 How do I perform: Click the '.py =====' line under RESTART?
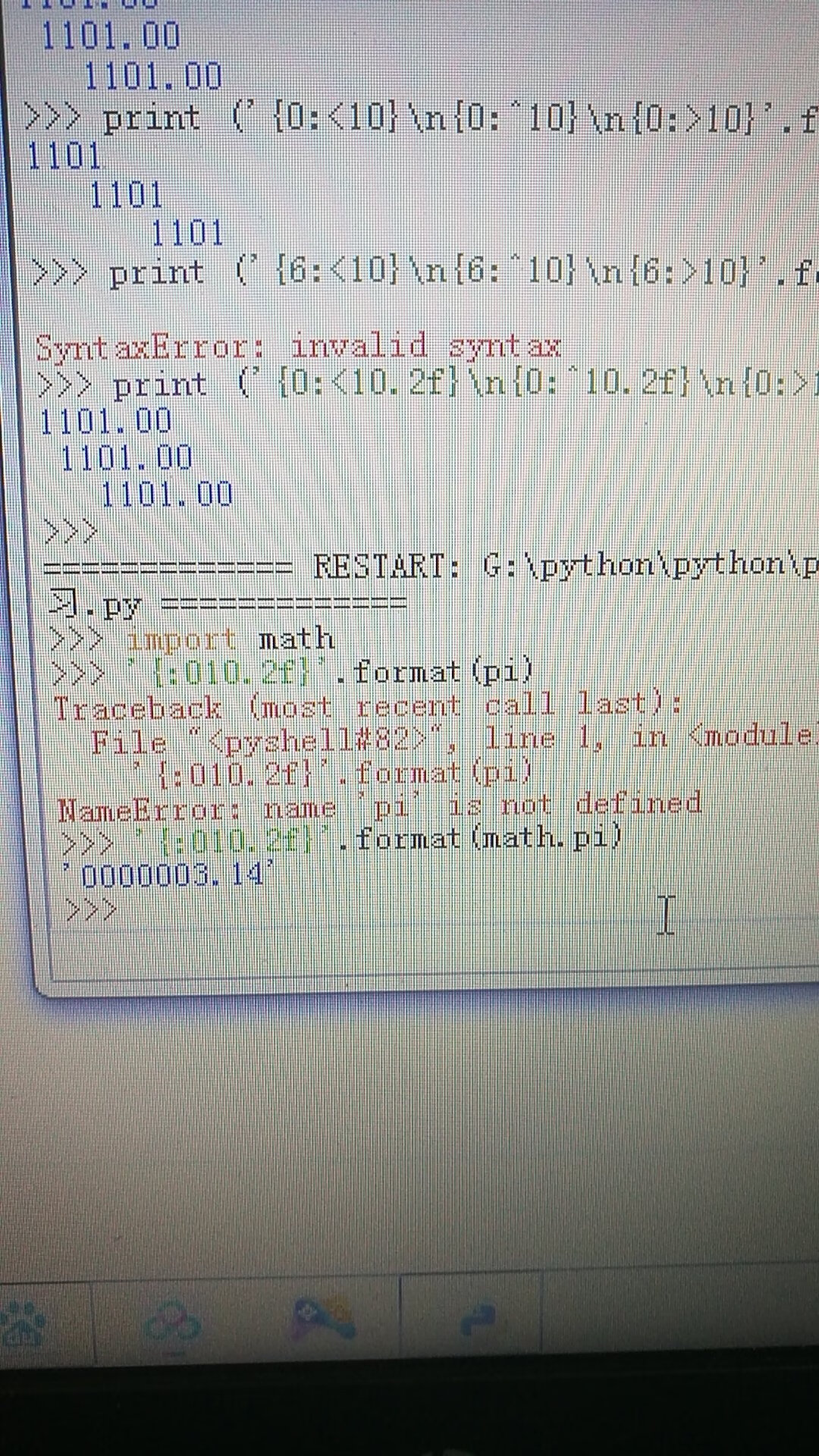227,604
